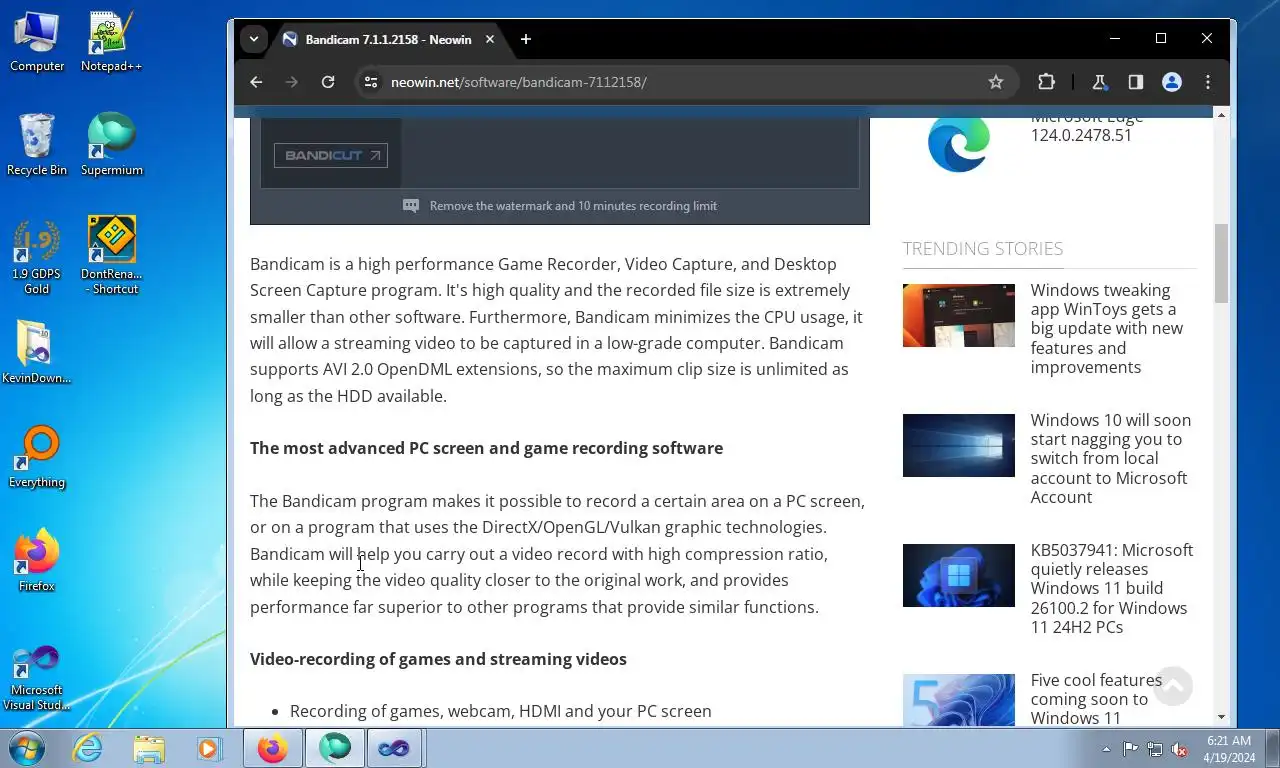
Task: Click the Windows 10 story thumbnail
Action: pos(959,445)
